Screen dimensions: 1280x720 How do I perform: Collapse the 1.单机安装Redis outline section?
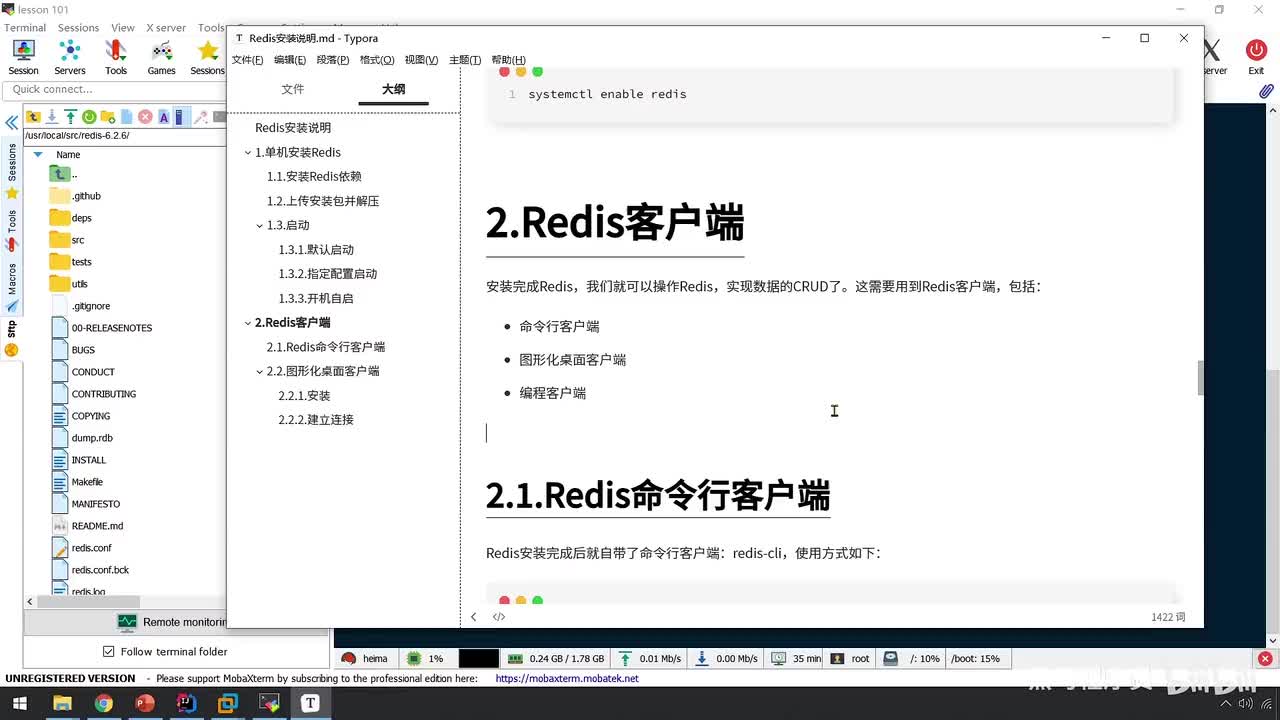[x=247, y=153]
